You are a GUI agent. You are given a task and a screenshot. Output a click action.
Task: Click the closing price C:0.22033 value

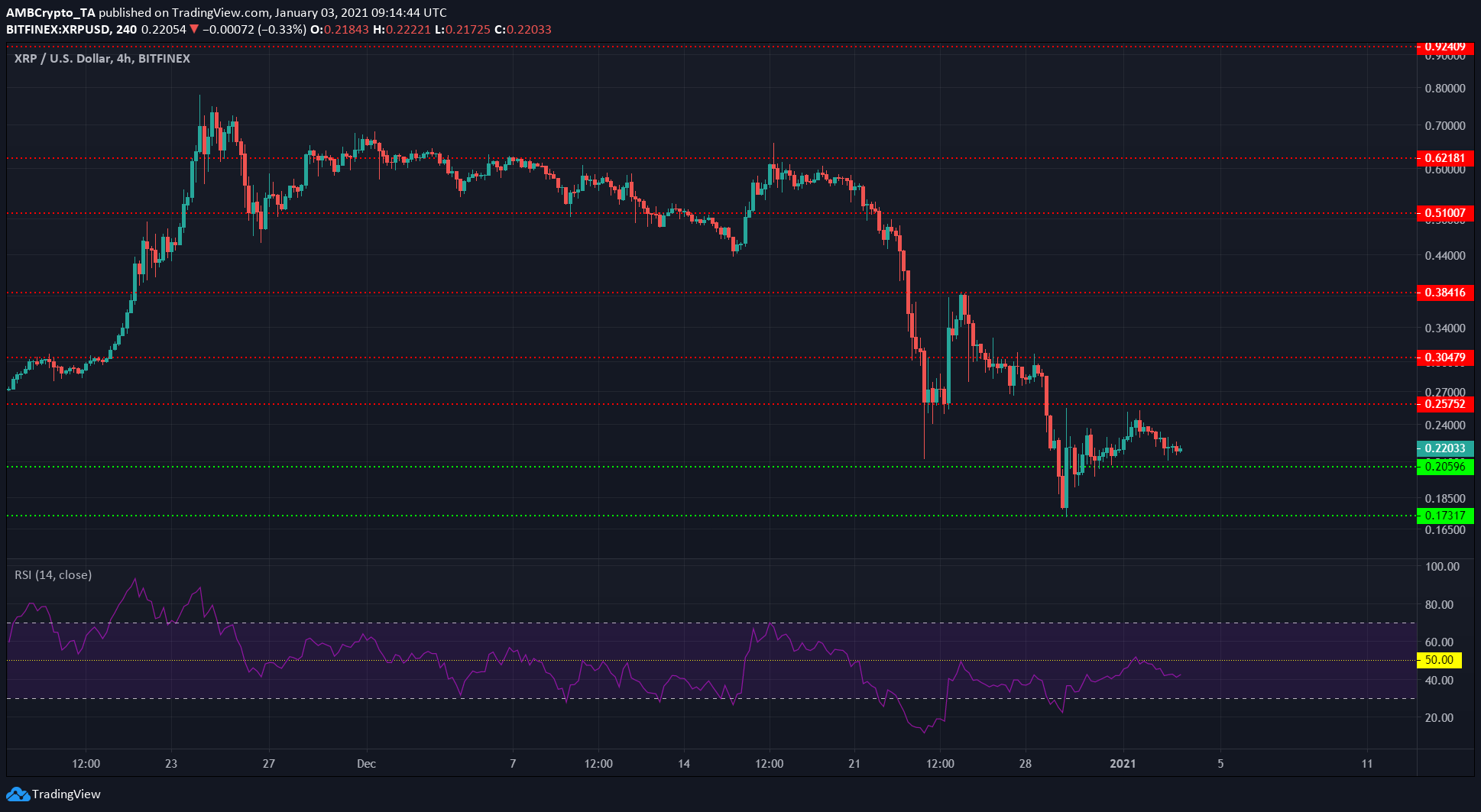(x=523, y=30)
